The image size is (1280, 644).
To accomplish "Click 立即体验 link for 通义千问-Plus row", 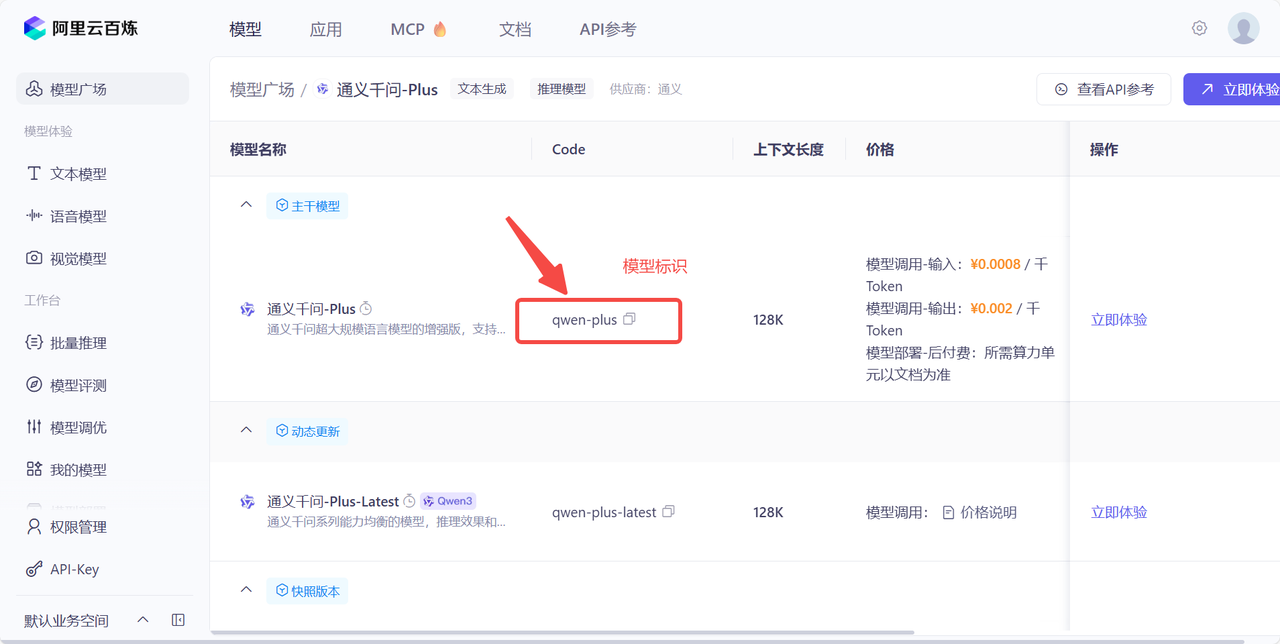I will click(x=1119, y=320).
